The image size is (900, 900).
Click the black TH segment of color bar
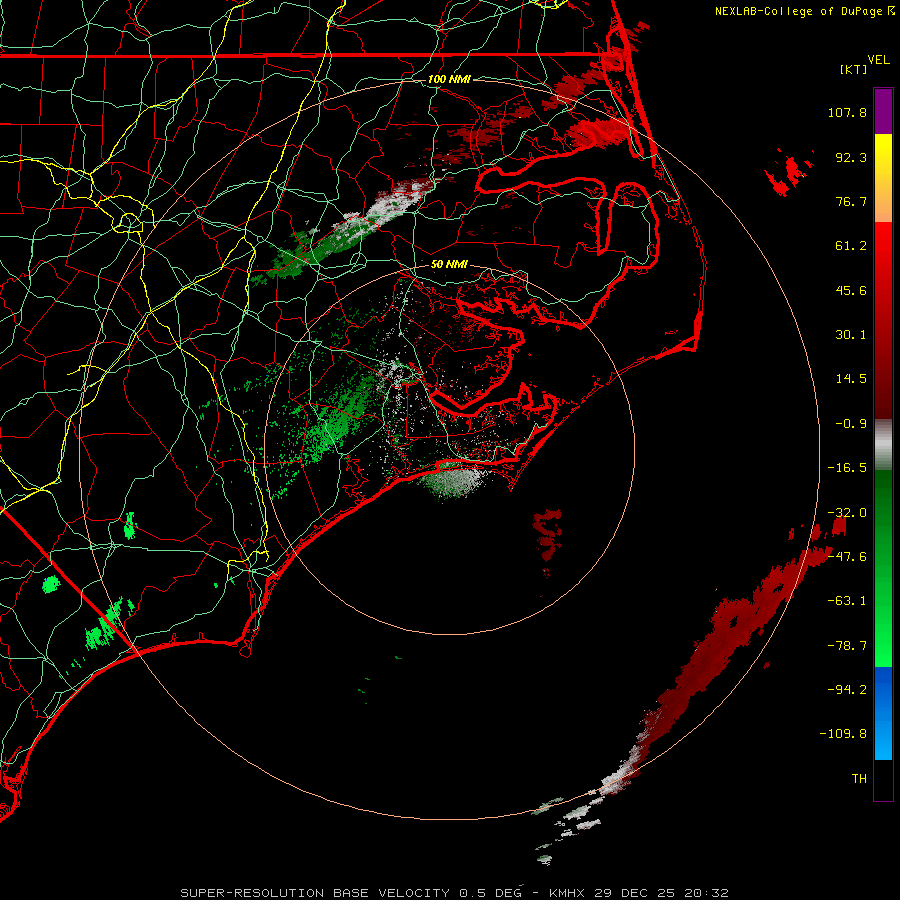tap(883, 779)
